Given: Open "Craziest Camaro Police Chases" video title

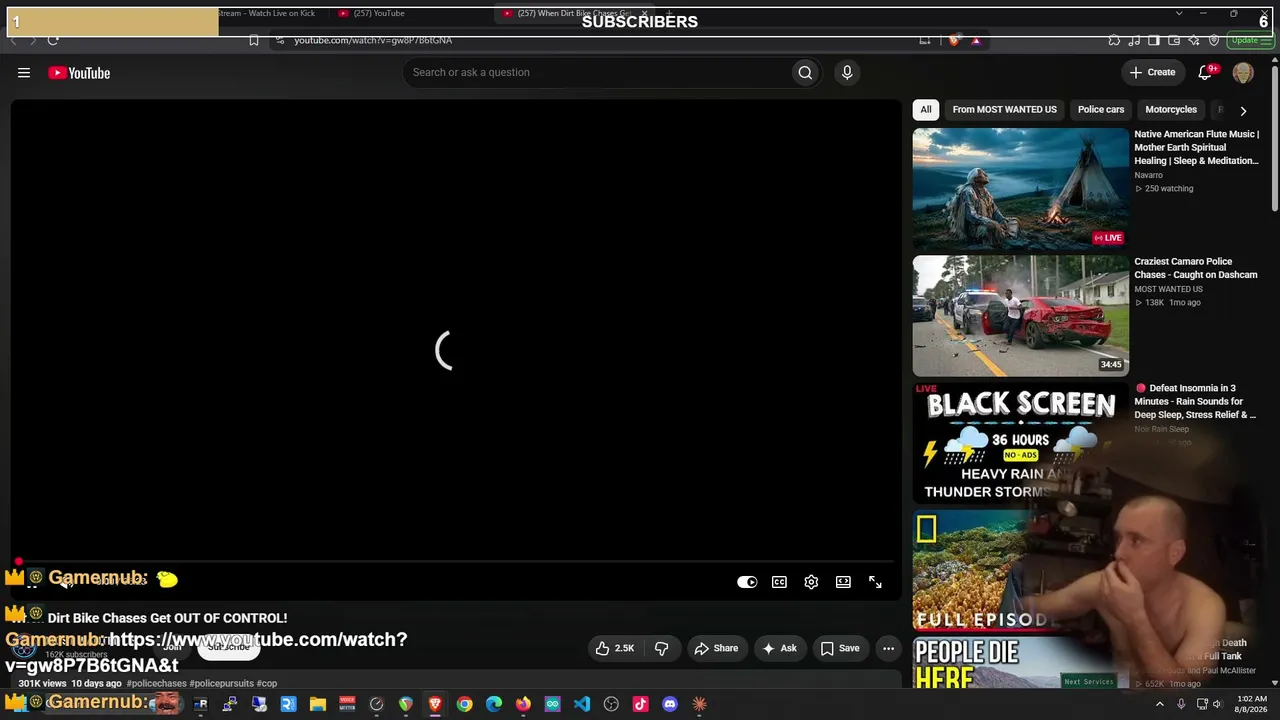Looking at the screenshot, I should pos(1196,268).
